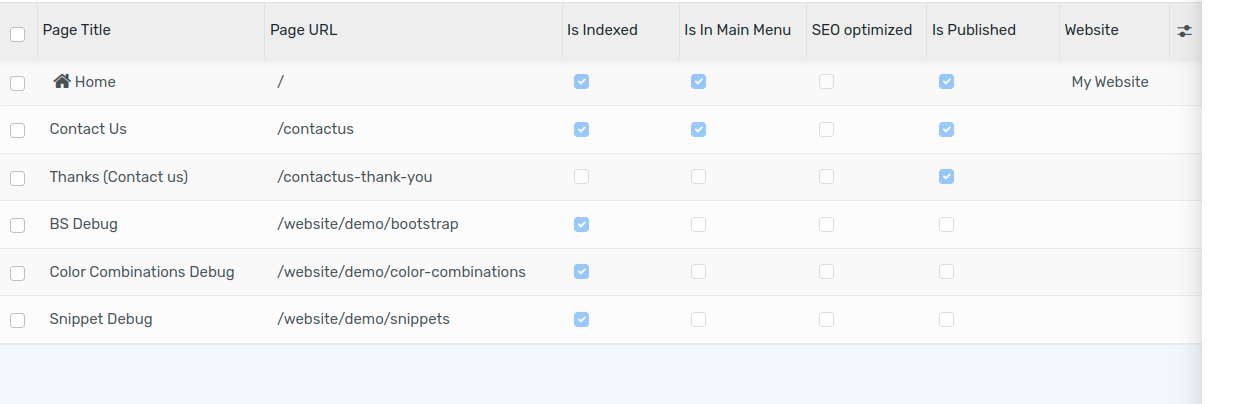Viewport: 1259px width, 404px height.
Task: Select the BS Debug row checkbox
Action: point(17,225)
